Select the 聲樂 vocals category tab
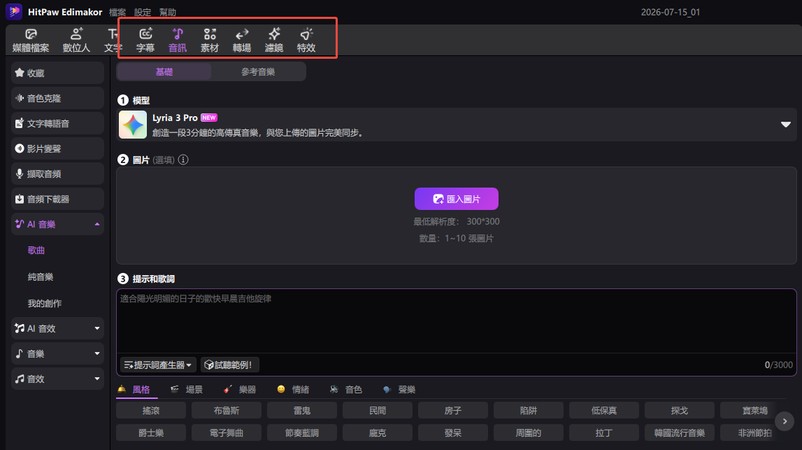The width and height of the screenshot is (802, 450). (399, 390)
